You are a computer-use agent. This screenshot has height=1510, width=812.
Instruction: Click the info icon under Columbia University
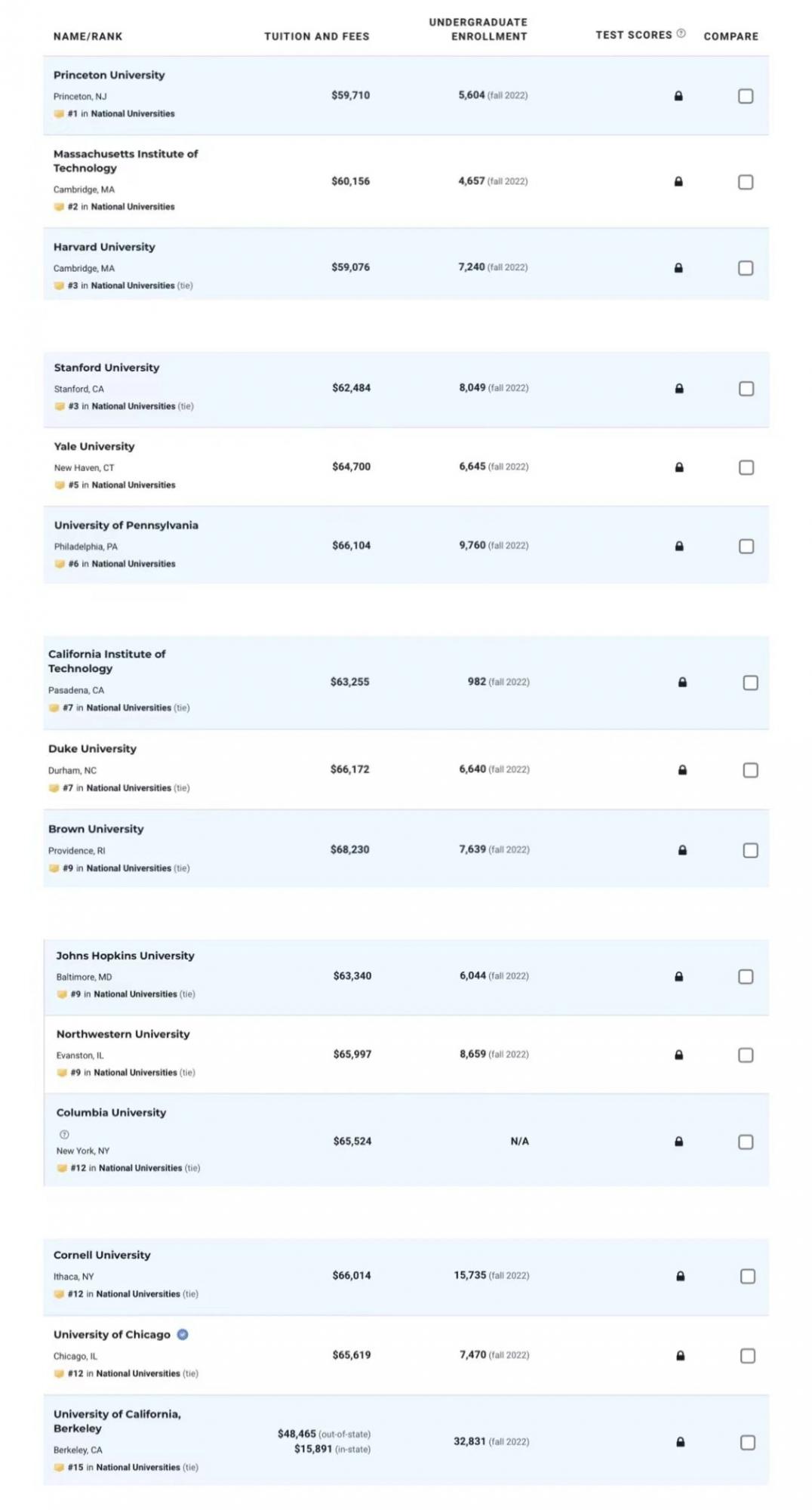pyautogui.click(x=64, y=1134)
